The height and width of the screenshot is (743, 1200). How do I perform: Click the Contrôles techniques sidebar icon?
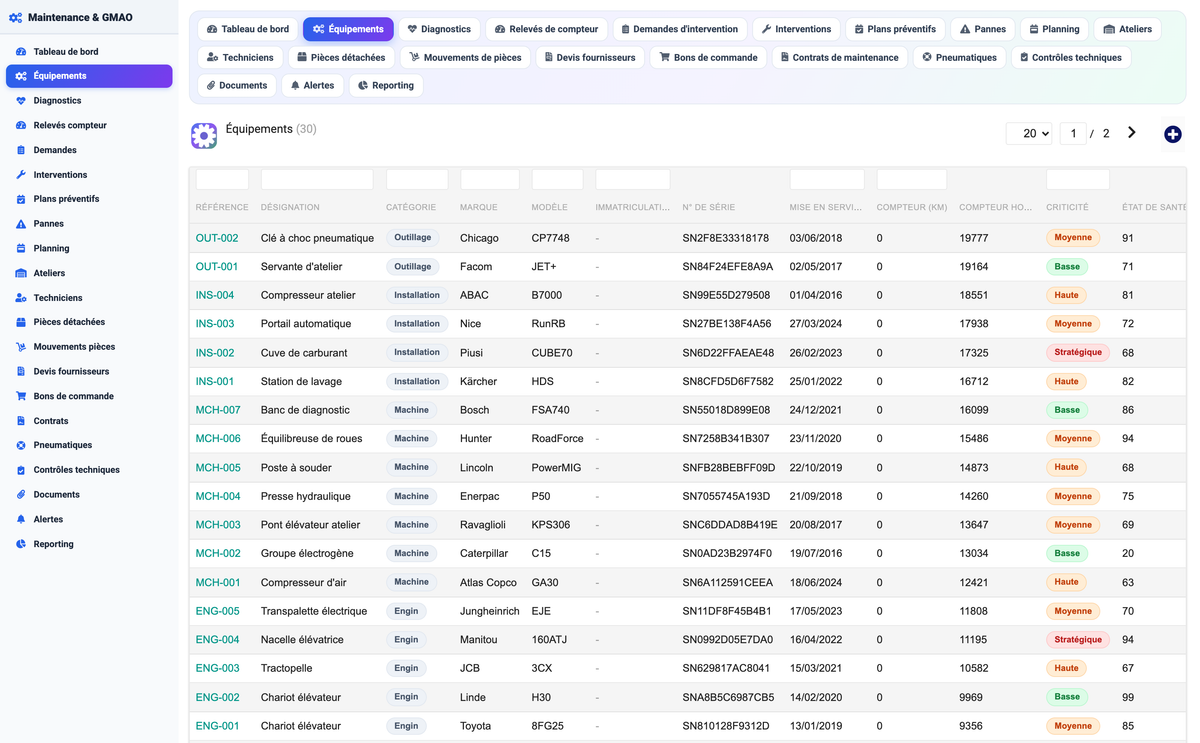[x=21, y=470]
